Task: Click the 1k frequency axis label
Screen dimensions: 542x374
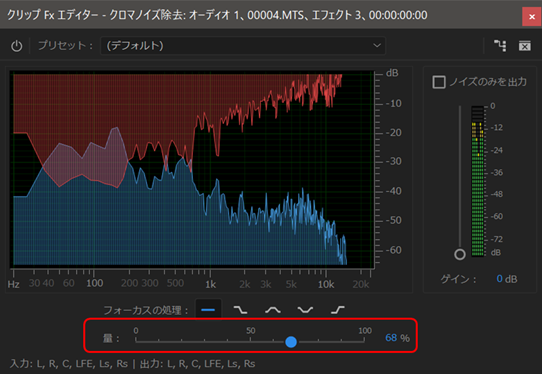Action: pos(211,284)
